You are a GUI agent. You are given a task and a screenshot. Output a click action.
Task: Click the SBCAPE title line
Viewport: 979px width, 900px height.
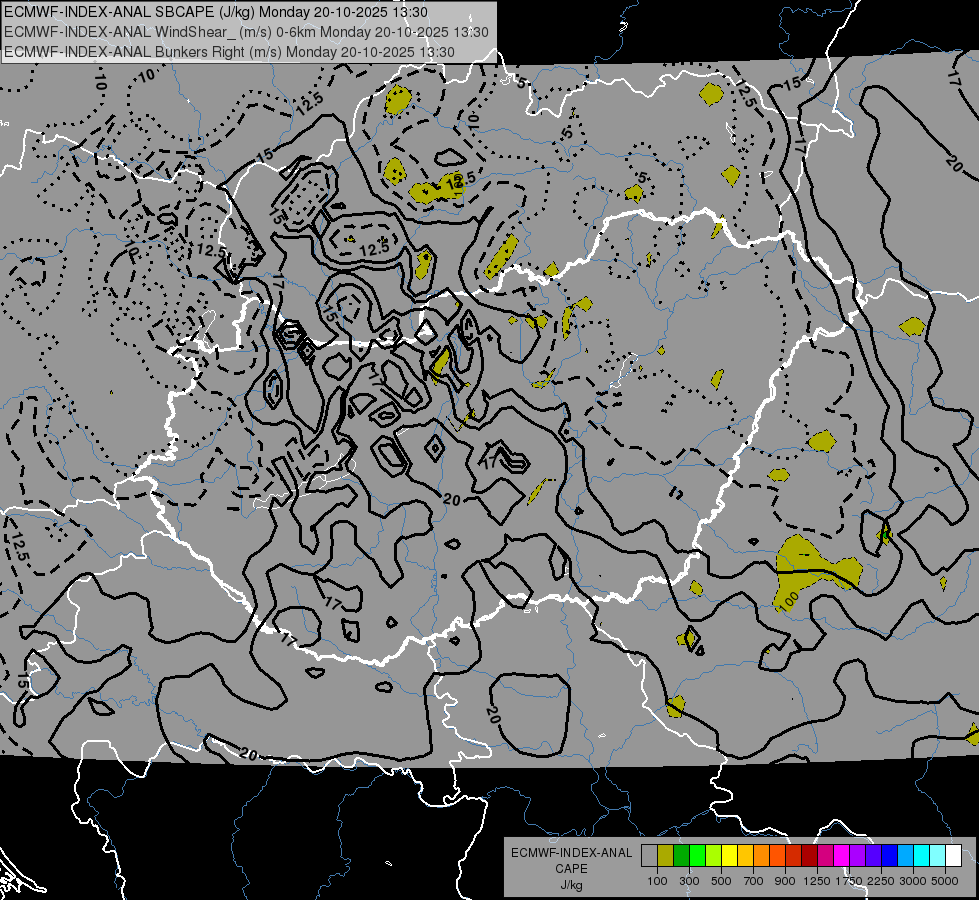click(x=216, y=12)
